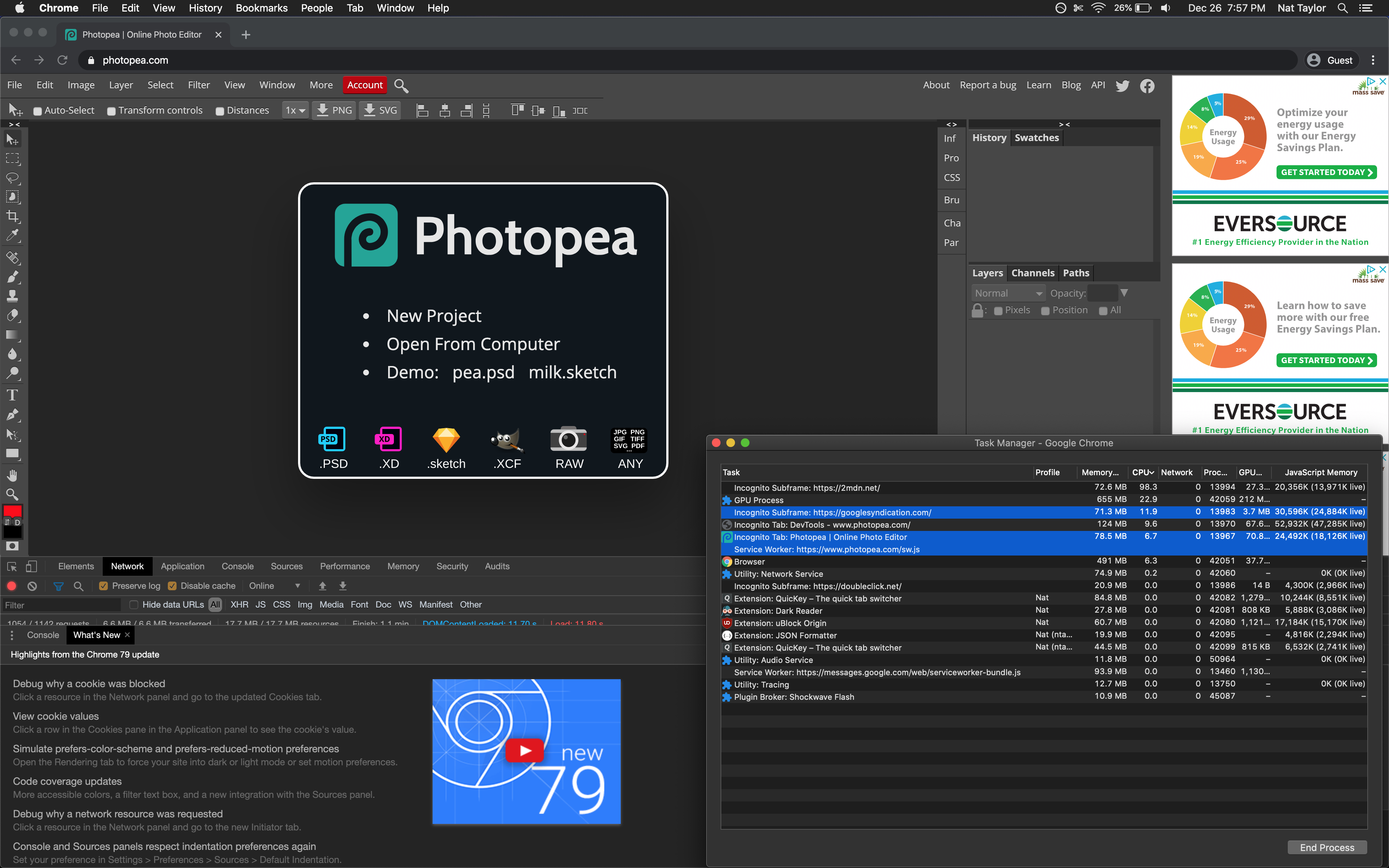Open the blend mode dropdown showing Normal
Viewport: 1389px width, 868px height.
(x=1008, y=293)
